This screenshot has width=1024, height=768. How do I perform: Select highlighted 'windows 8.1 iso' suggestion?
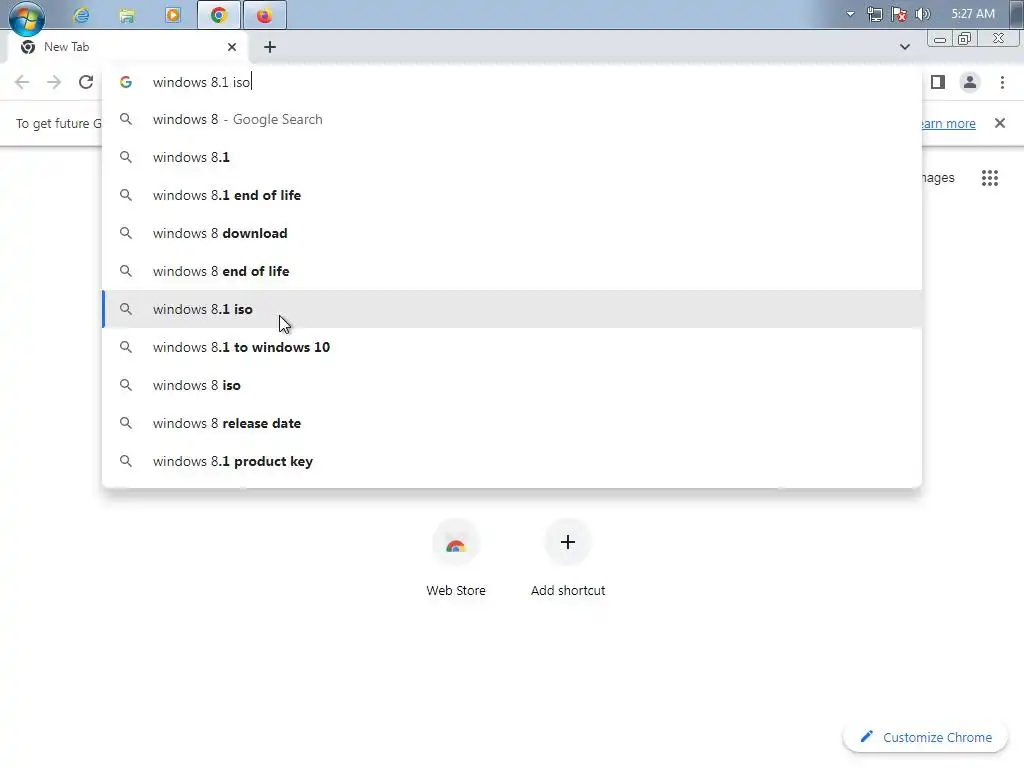click(512, 309)
